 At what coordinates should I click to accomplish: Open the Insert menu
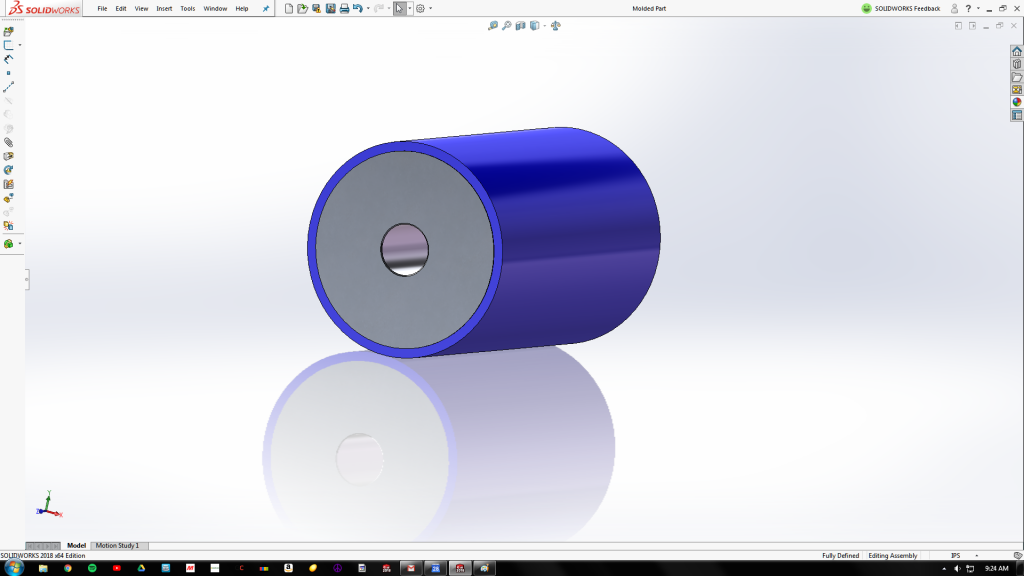pyautogui.click(x=164, y=8)
